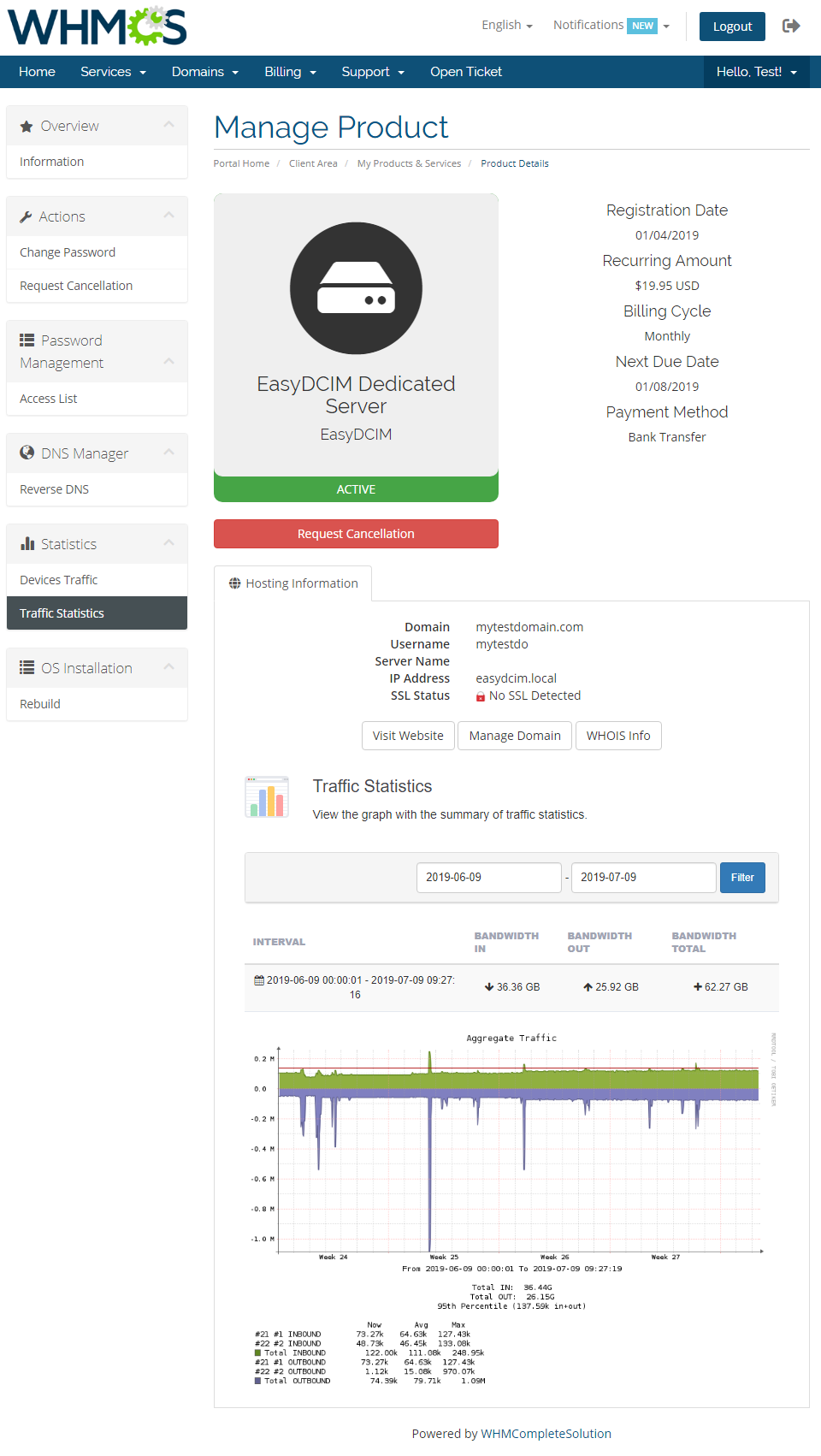The width and height of the screenshot is (821, 1456).
Task: Click the Statistics bar chart icon
Action: [x=27, y=543]
